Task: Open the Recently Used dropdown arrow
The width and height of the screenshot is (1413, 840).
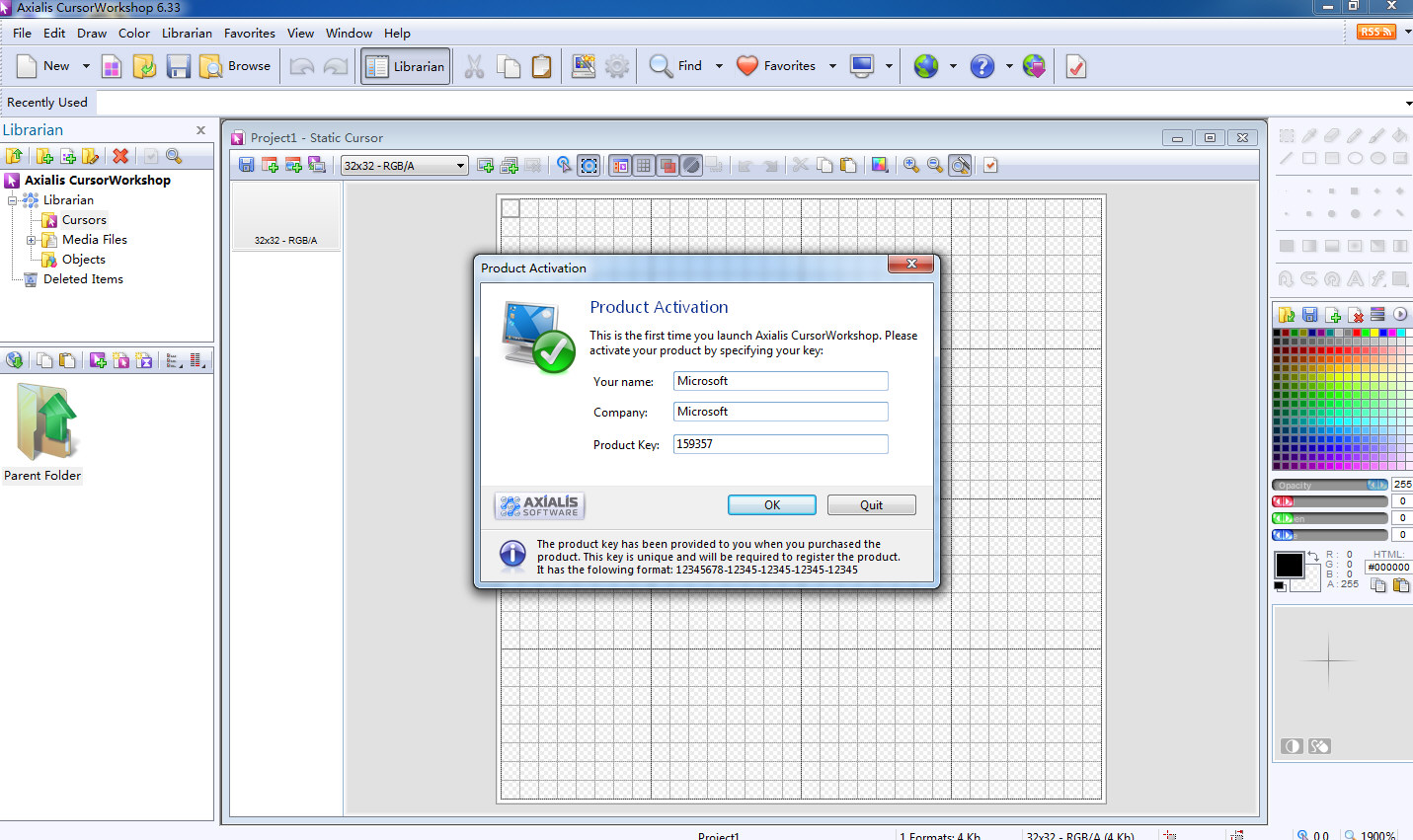Action: (1407, 103)
